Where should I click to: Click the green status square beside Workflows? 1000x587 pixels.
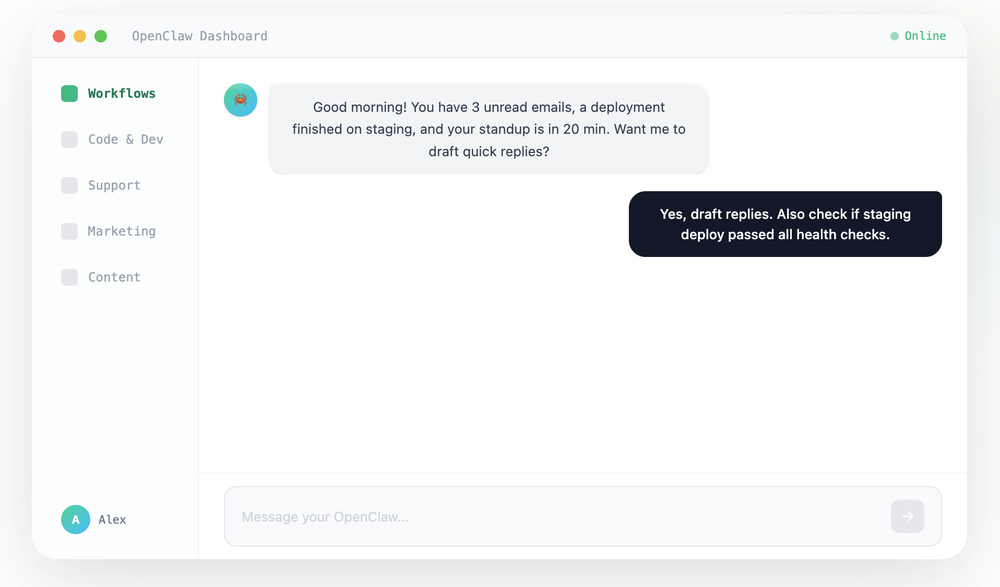(69, 93)
